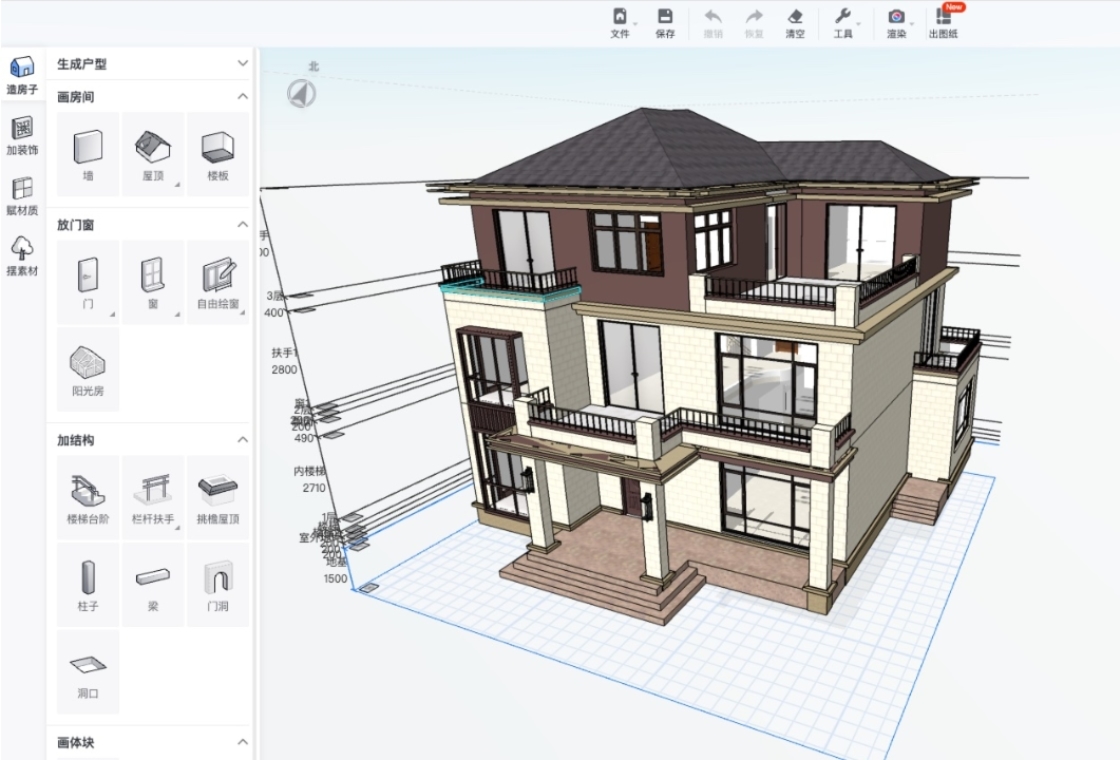Viewport: 1120px width, 760px height.
Task: Add a 柱子 column
Action: (88, 584)
